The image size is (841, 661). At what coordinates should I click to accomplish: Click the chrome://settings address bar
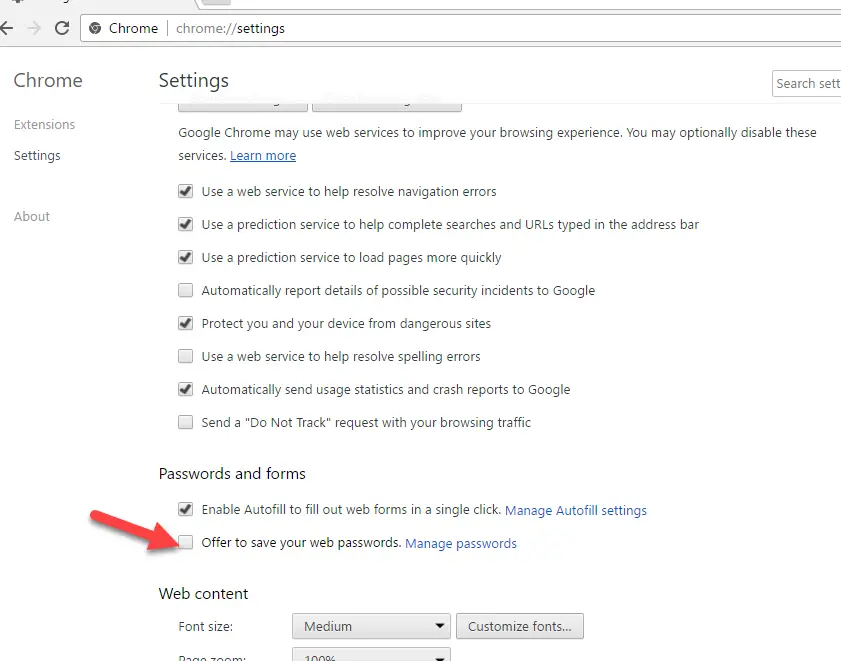click(x=460, y=28)
